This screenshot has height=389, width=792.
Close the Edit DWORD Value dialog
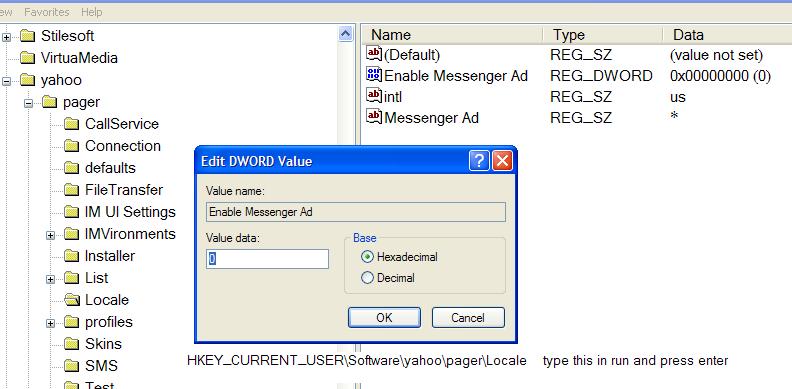(x=502, y=161)
